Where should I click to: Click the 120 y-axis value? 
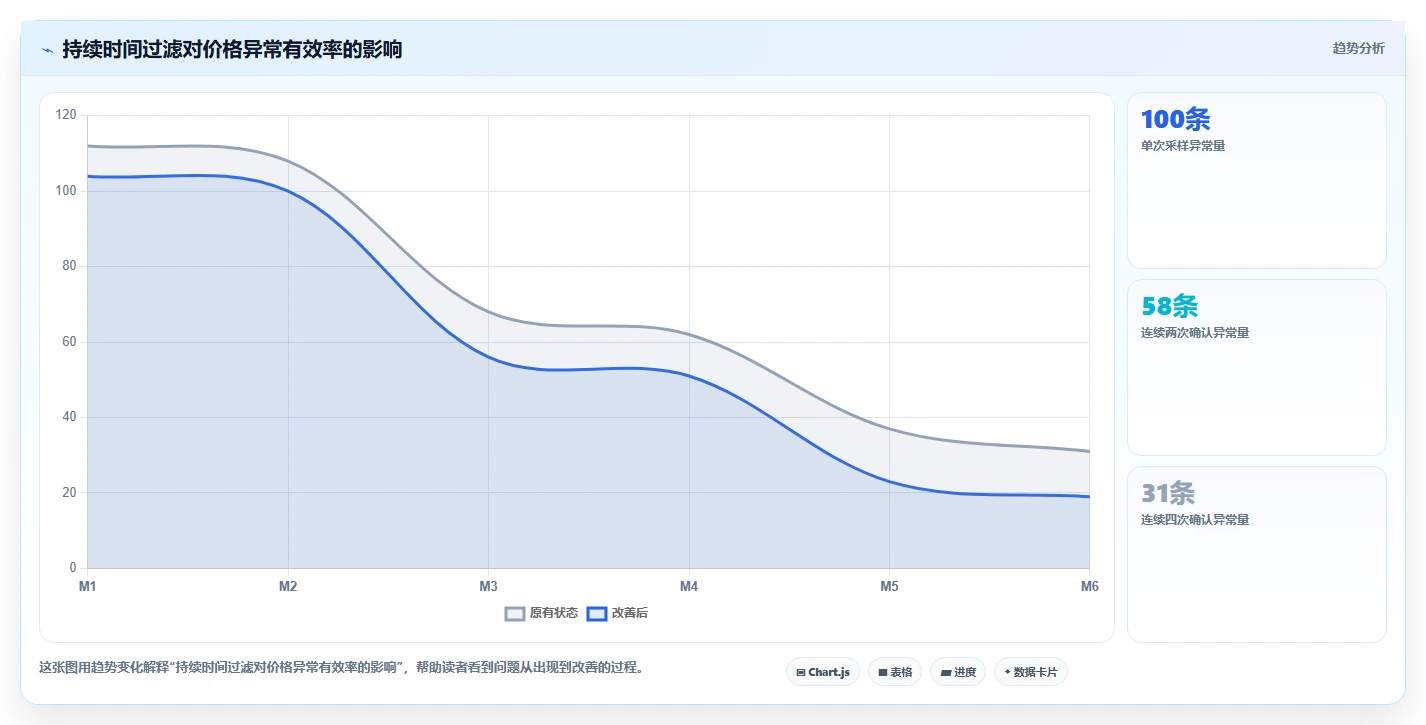tap(66, 115)
